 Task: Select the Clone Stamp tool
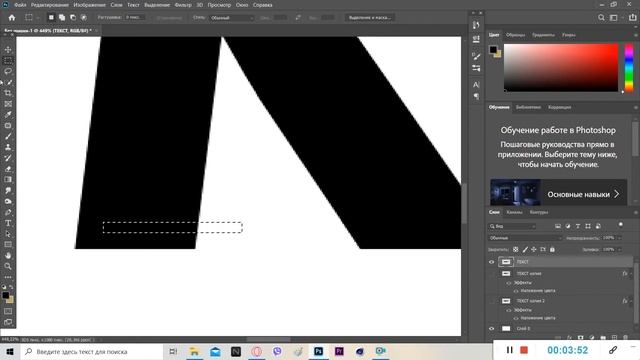(8, 147)
